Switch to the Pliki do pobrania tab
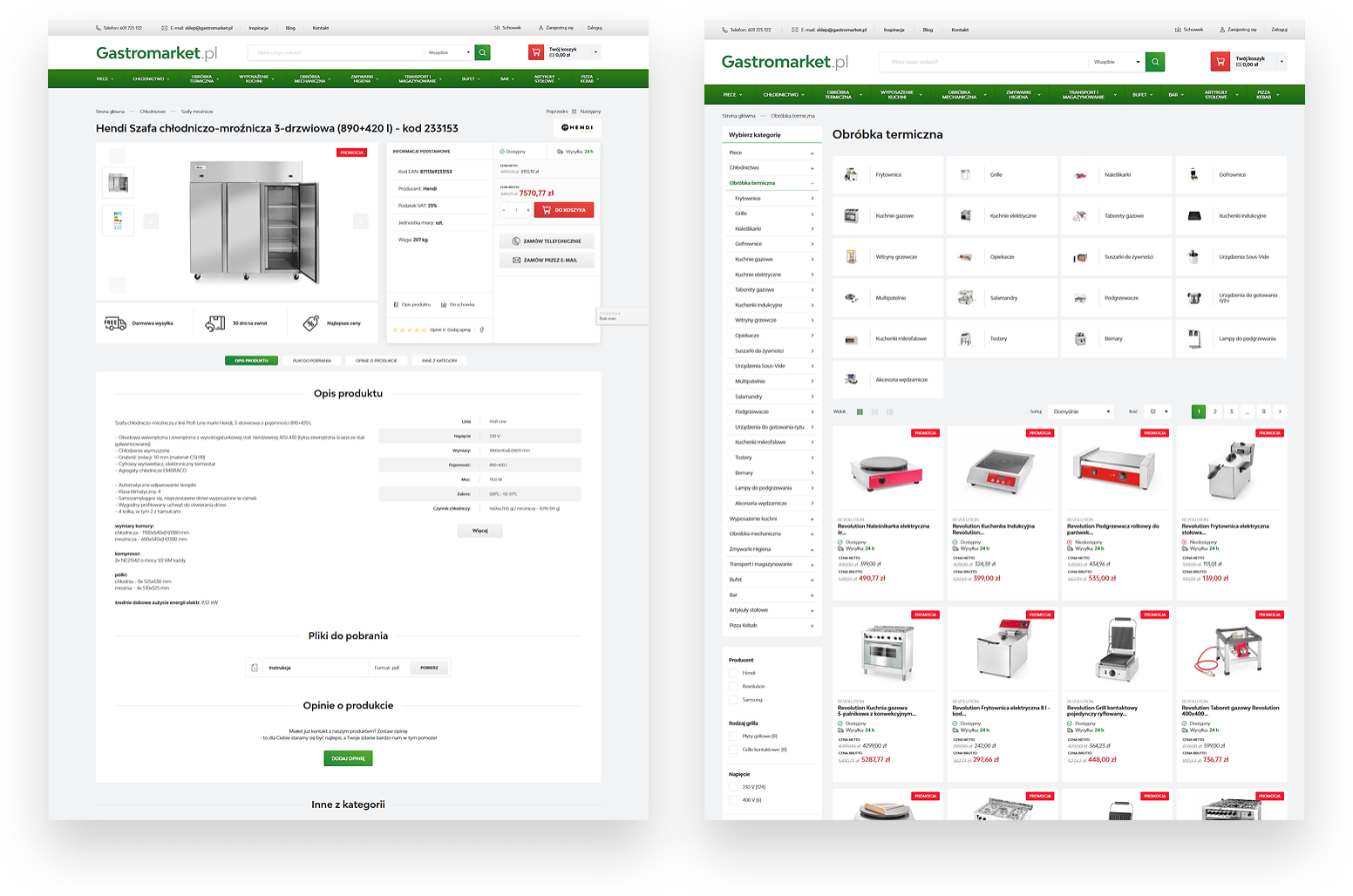 pos(312,360)
